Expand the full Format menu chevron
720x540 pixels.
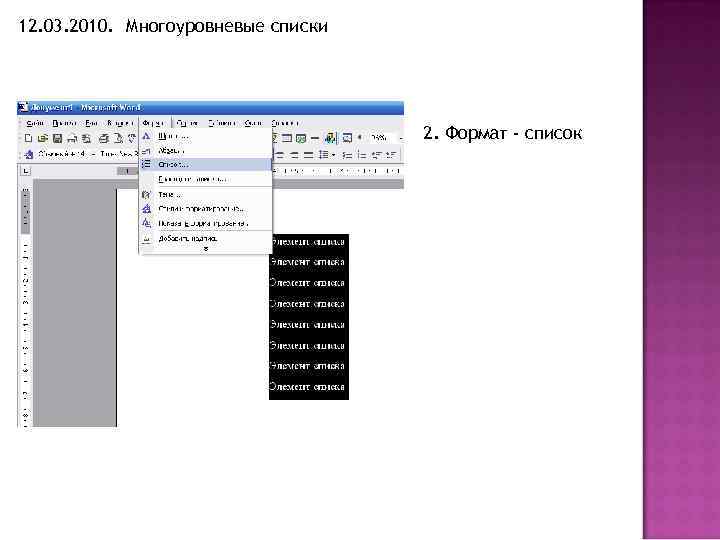206,248
